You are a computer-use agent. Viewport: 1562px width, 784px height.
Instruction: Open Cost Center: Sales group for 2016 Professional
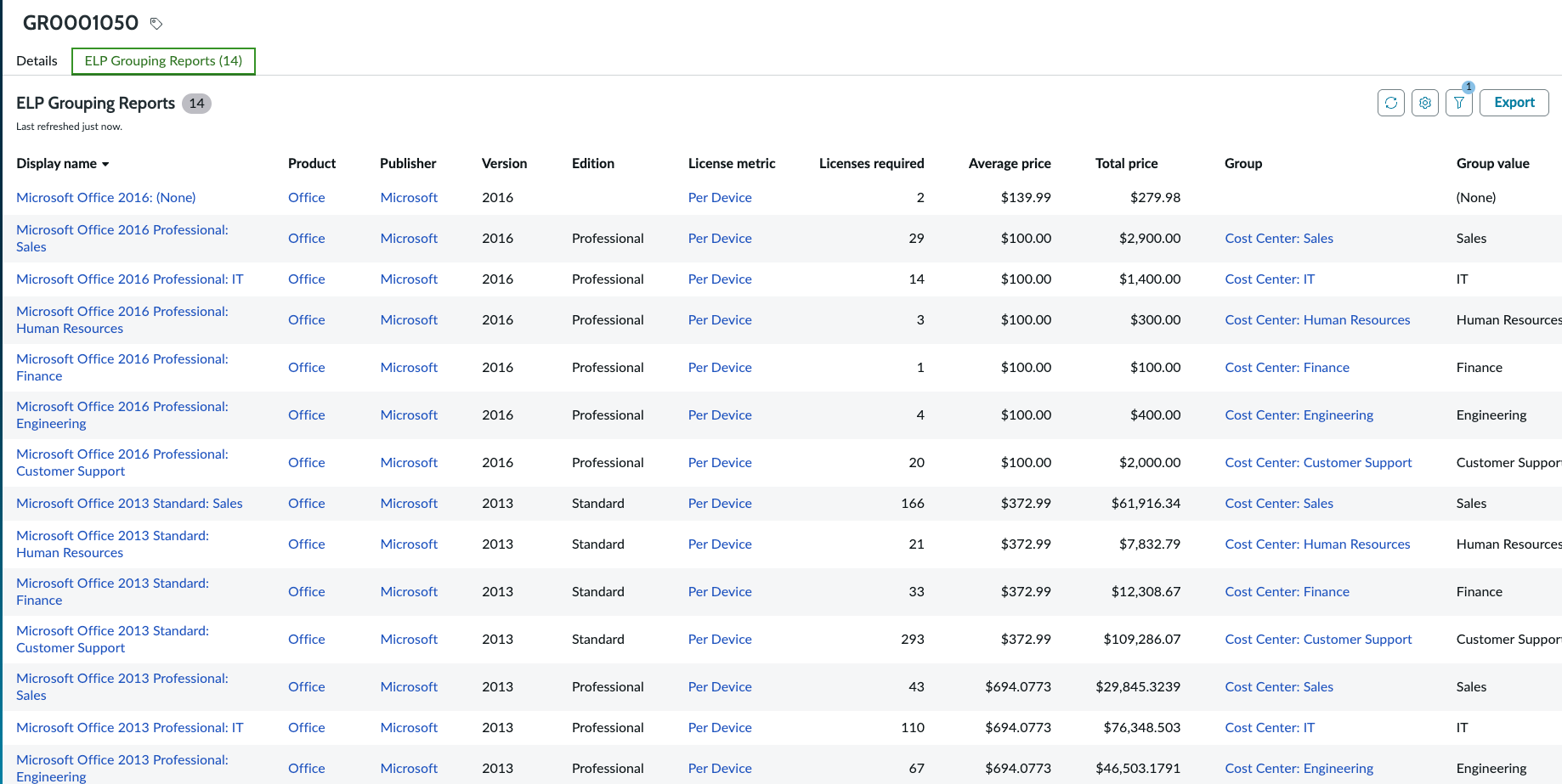click(x=1279, y=238)
